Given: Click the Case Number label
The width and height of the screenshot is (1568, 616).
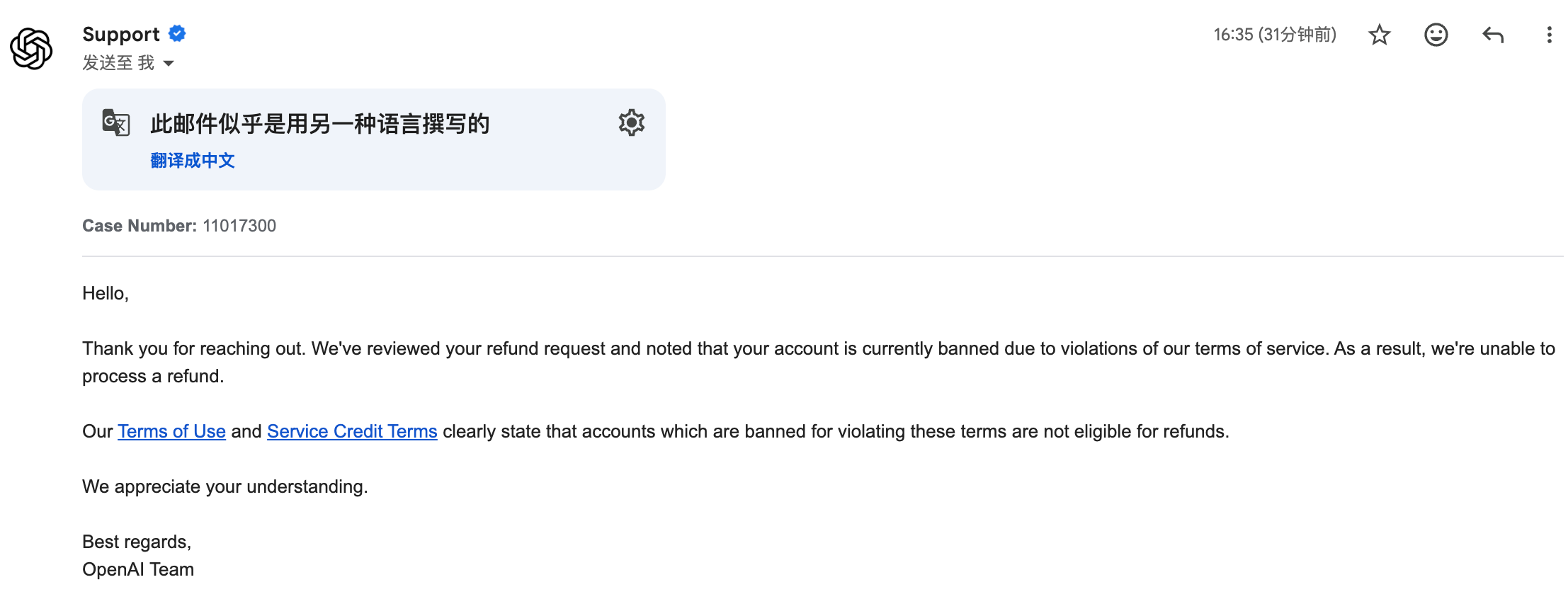Looking at the screenshot, I should (x=140, y=226).
